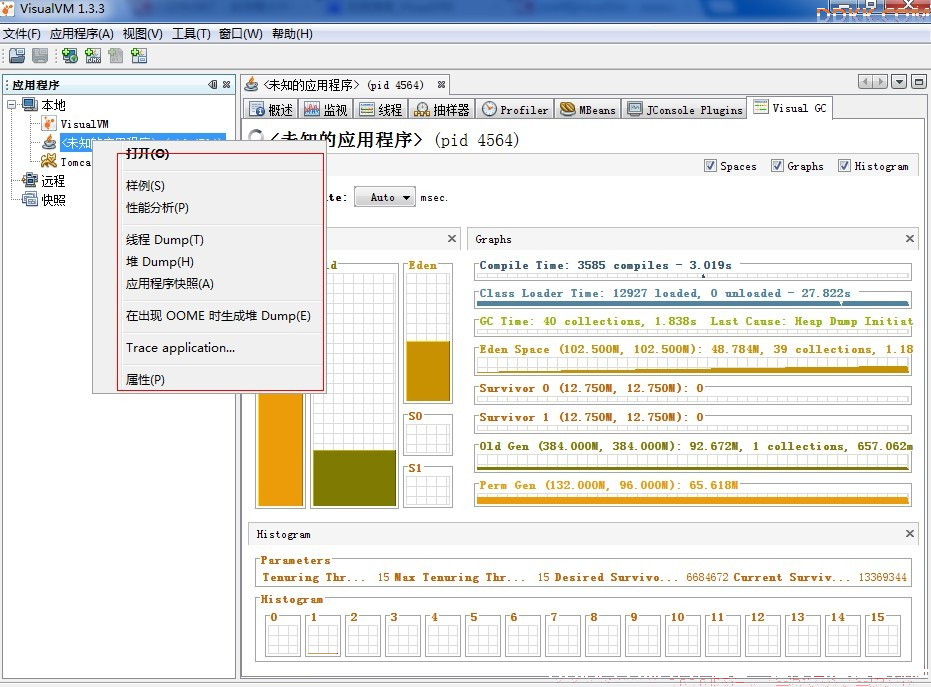Switch to the 概述 tab

click(271, 109)
